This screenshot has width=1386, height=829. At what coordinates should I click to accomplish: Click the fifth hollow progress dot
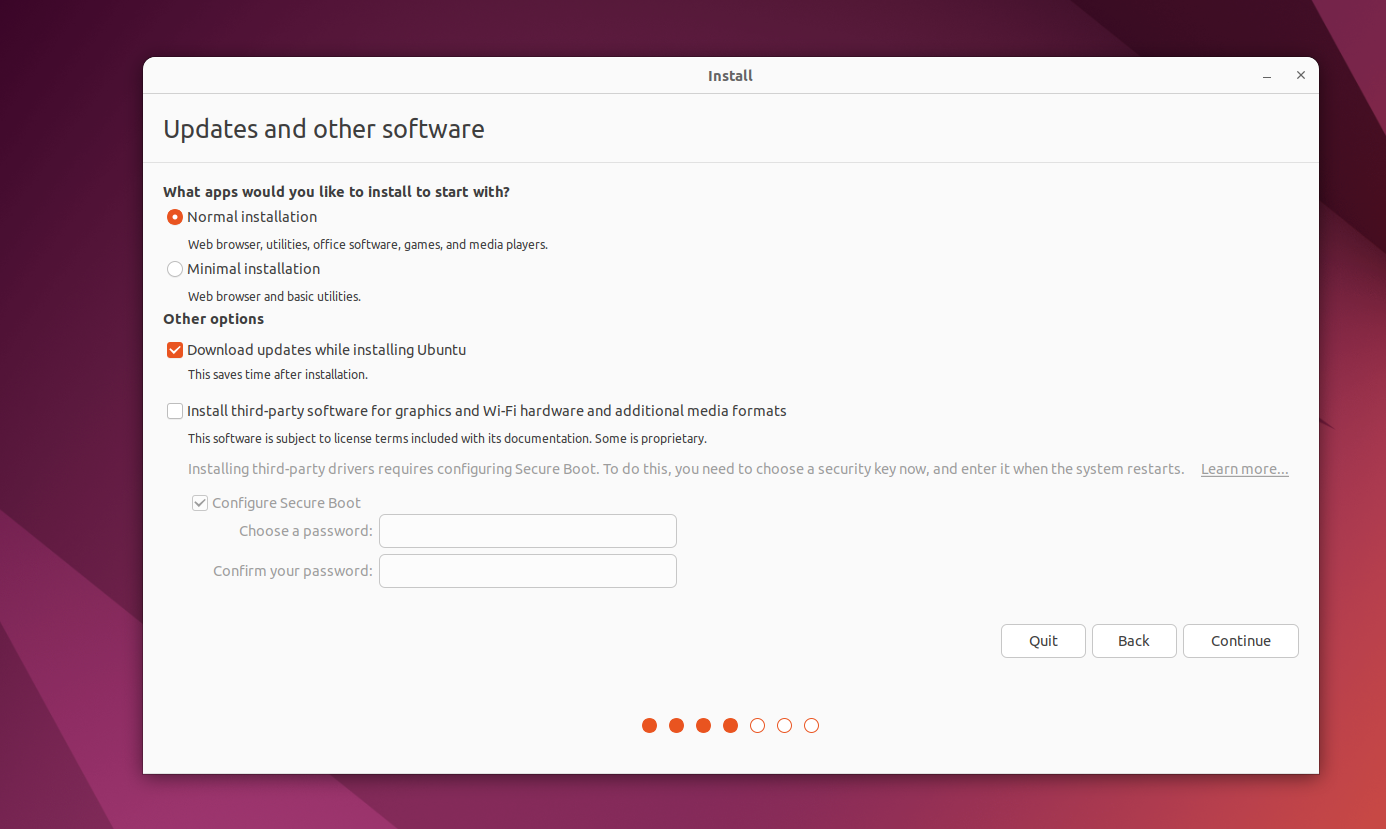coord(757,725)
